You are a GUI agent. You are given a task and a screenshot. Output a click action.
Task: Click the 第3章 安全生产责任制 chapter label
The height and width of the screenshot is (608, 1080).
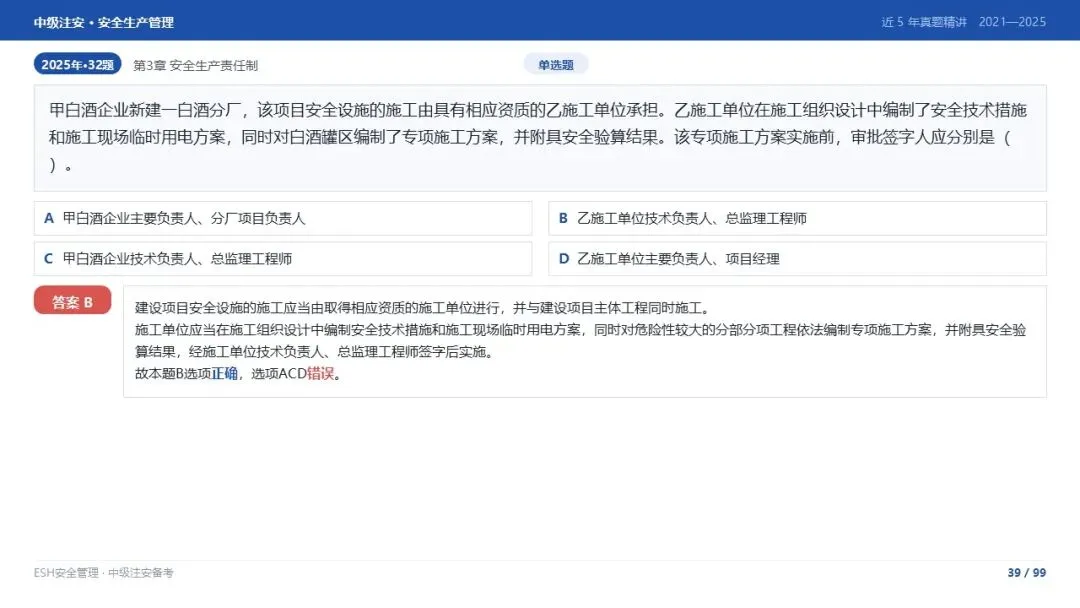[x=196, y=65]
